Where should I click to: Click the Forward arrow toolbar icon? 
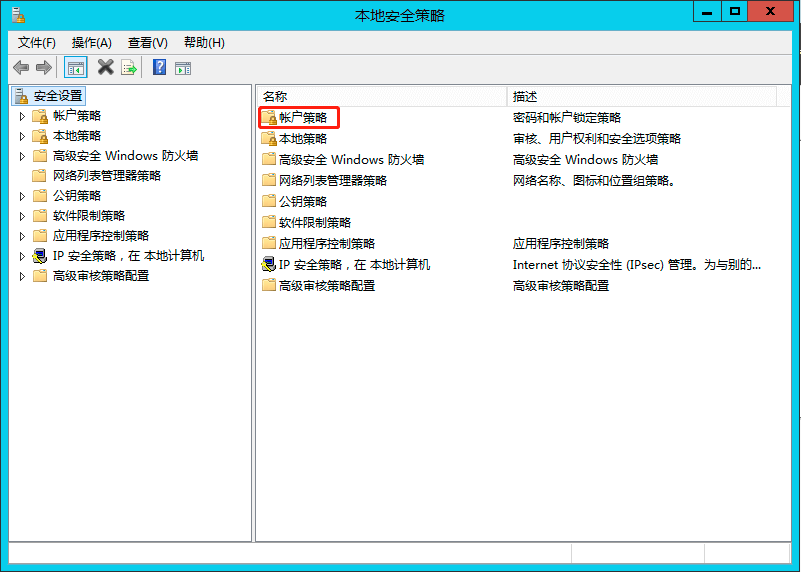click(44, 67)
